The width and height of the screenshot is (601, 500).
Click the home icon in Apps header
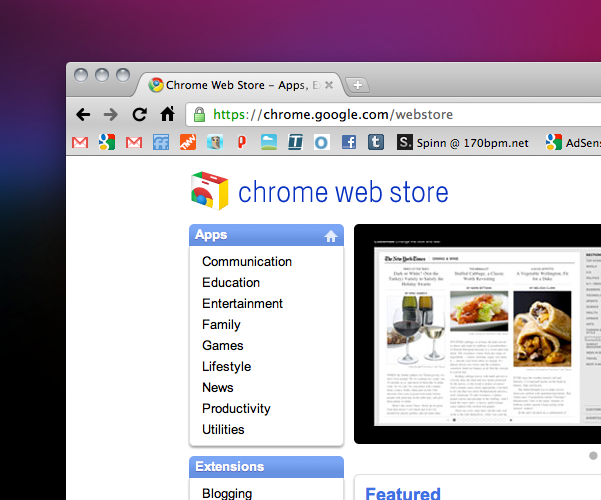331,236
